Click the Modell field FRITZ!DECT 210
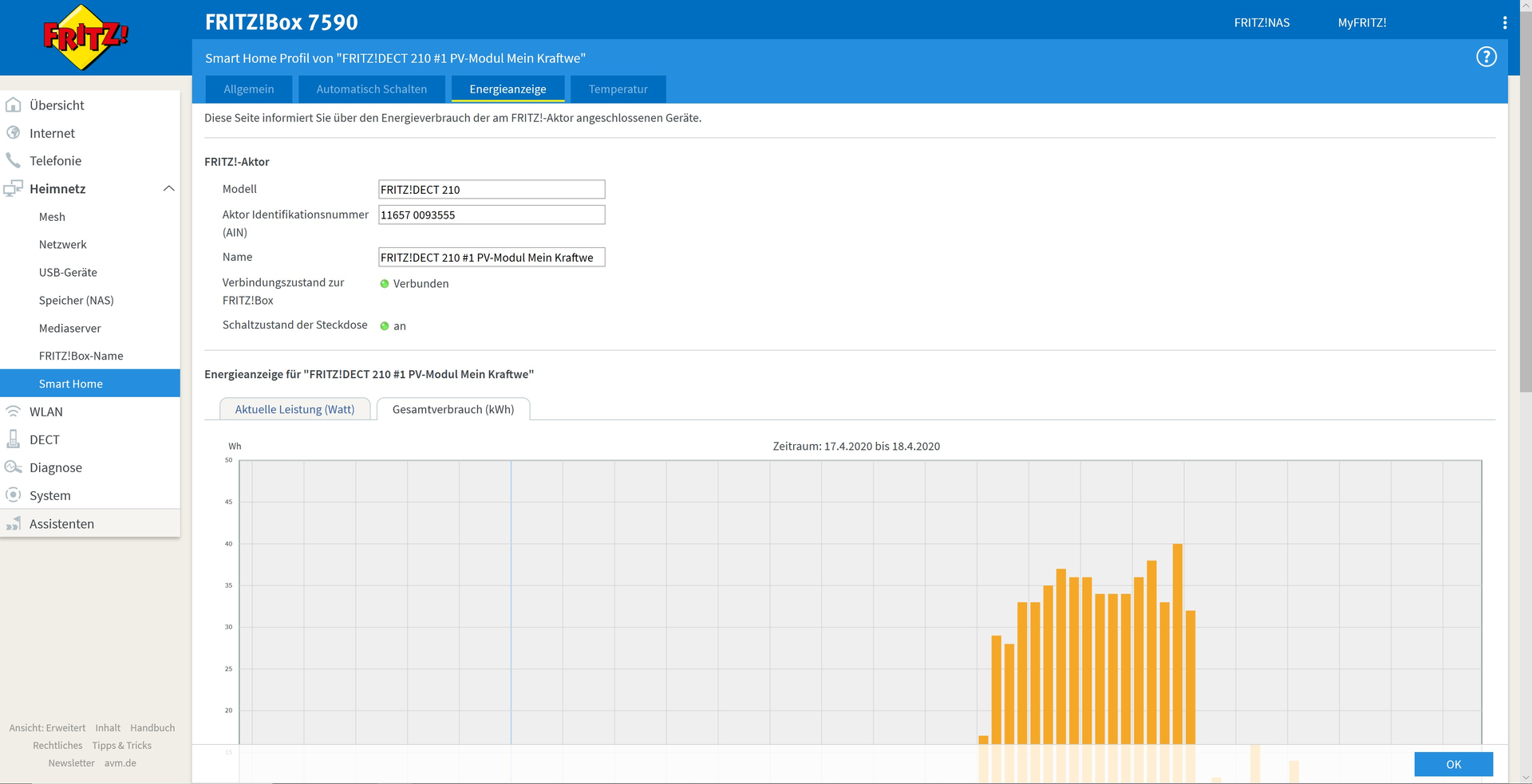Viewport: 1532px width, 784px height. (x=492, y=189)
